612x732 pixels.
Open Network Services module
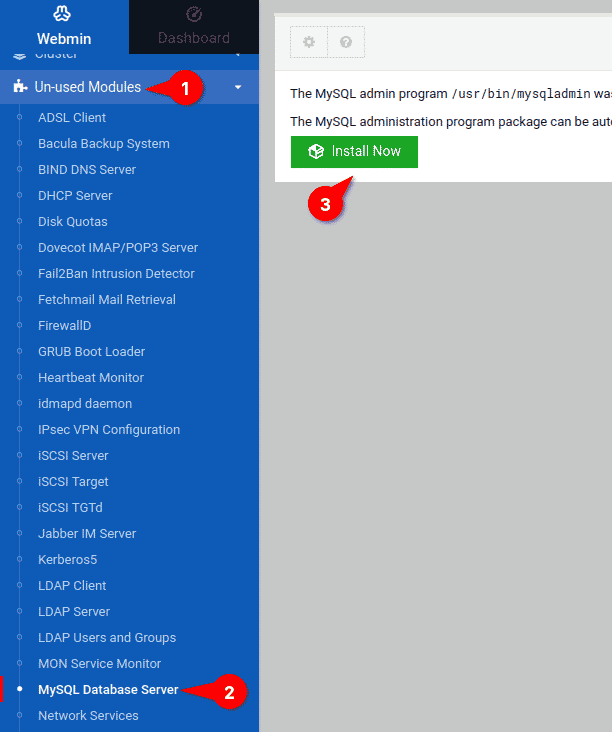click(88, 716)
